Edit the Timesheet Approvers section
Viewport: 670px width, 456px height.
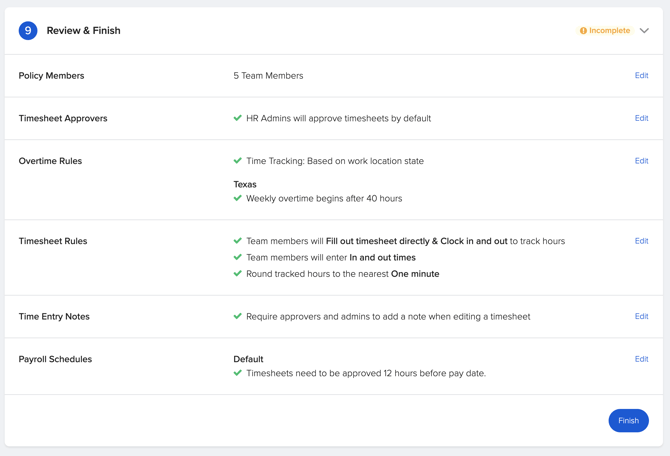(x=641, y=118)
